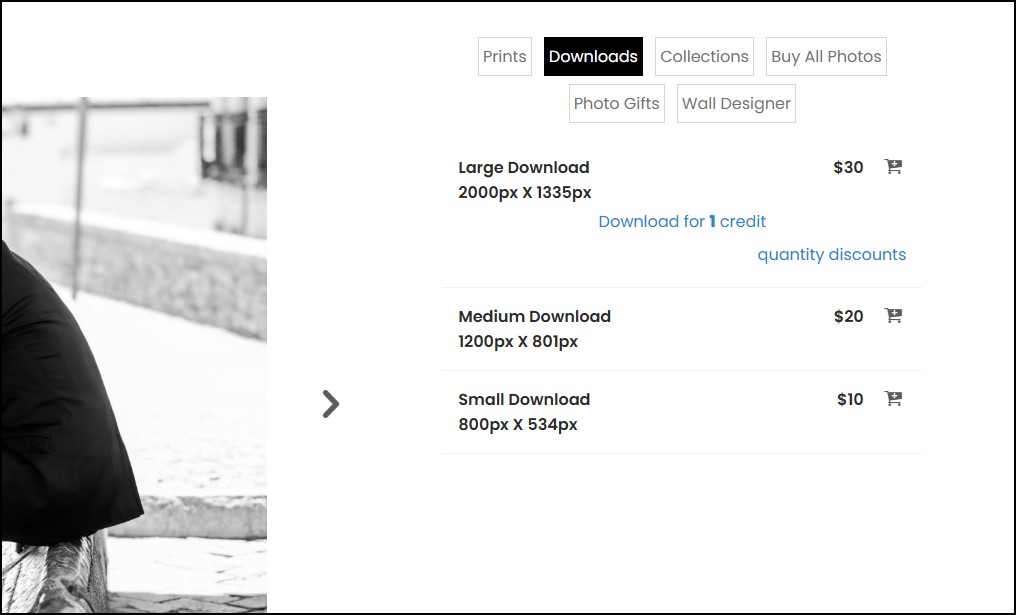The image size is (1016, 615).
Task: Open quantity discounts link
Action: [832, 255]
